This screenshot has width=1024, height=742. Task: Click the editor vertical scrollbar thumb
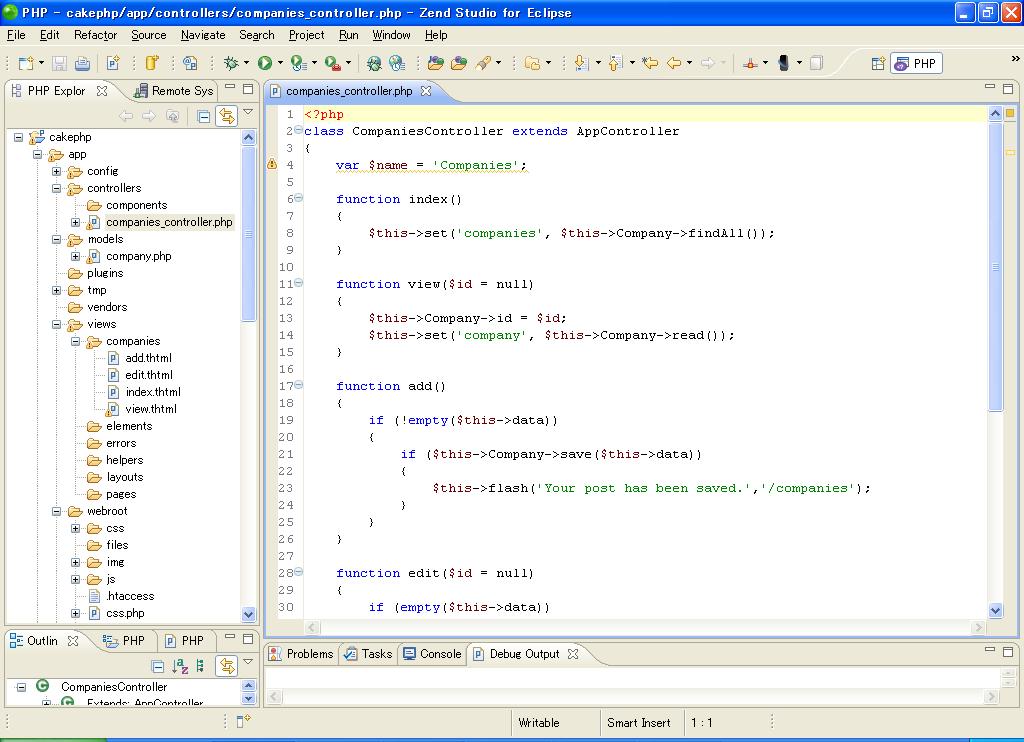coord(995,266)
